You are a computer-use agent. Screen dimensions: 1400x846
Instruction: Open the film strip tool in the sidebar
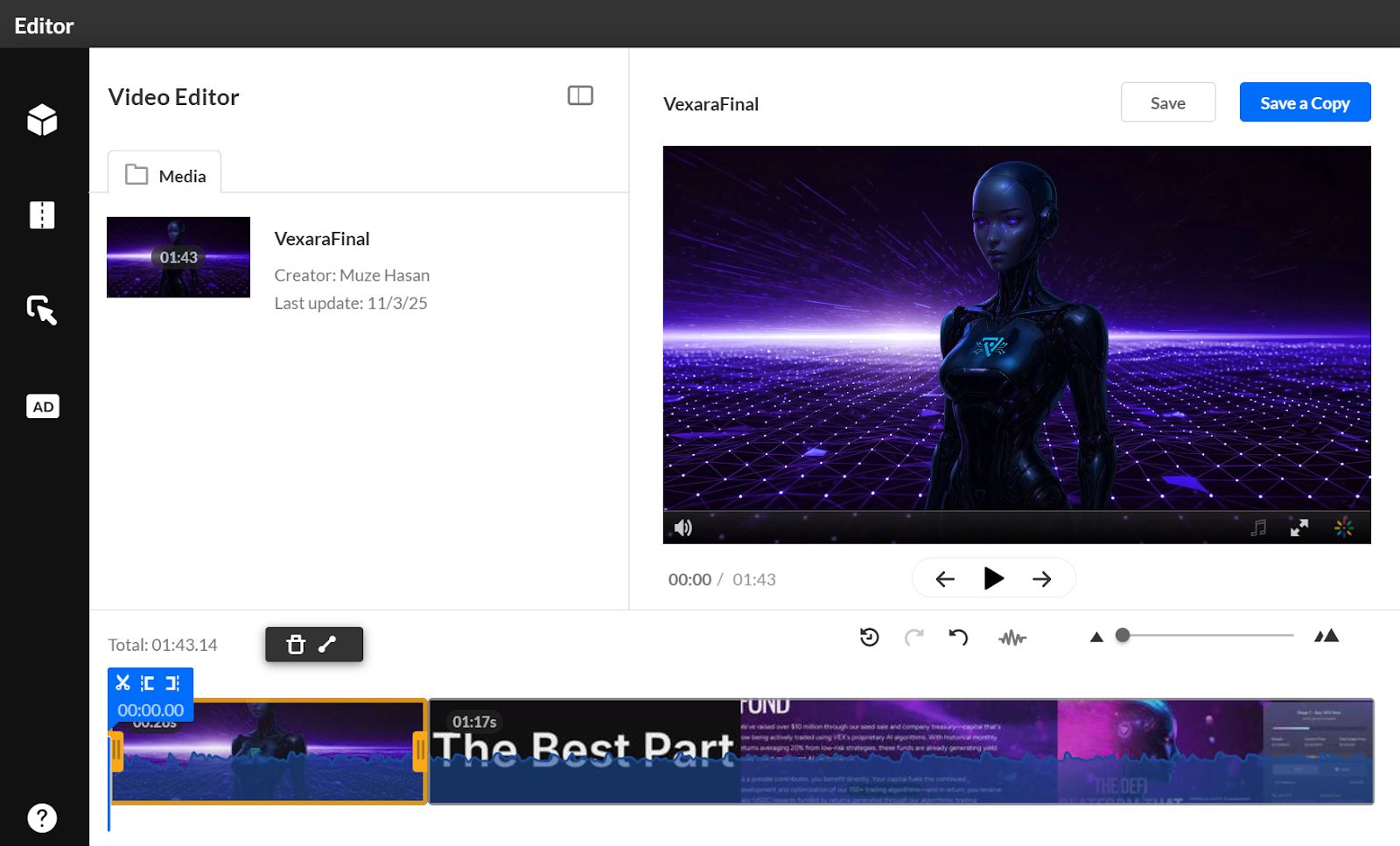[42, 215]
